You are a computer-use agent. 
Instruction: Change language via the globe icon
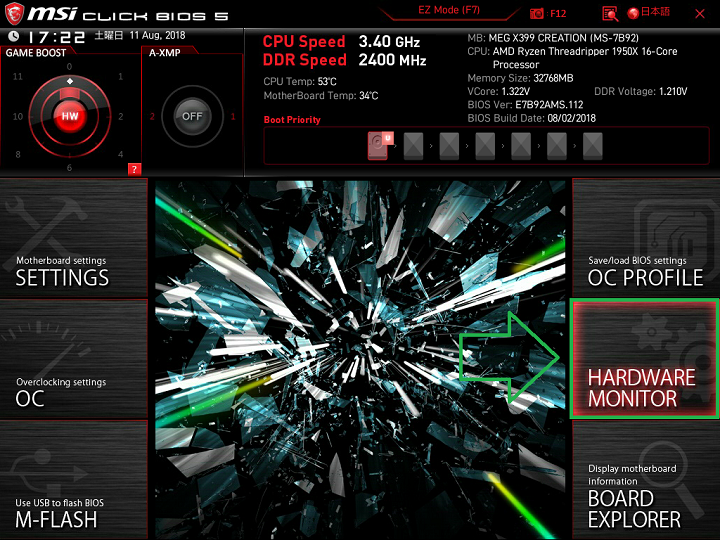(x=633, y=13)
